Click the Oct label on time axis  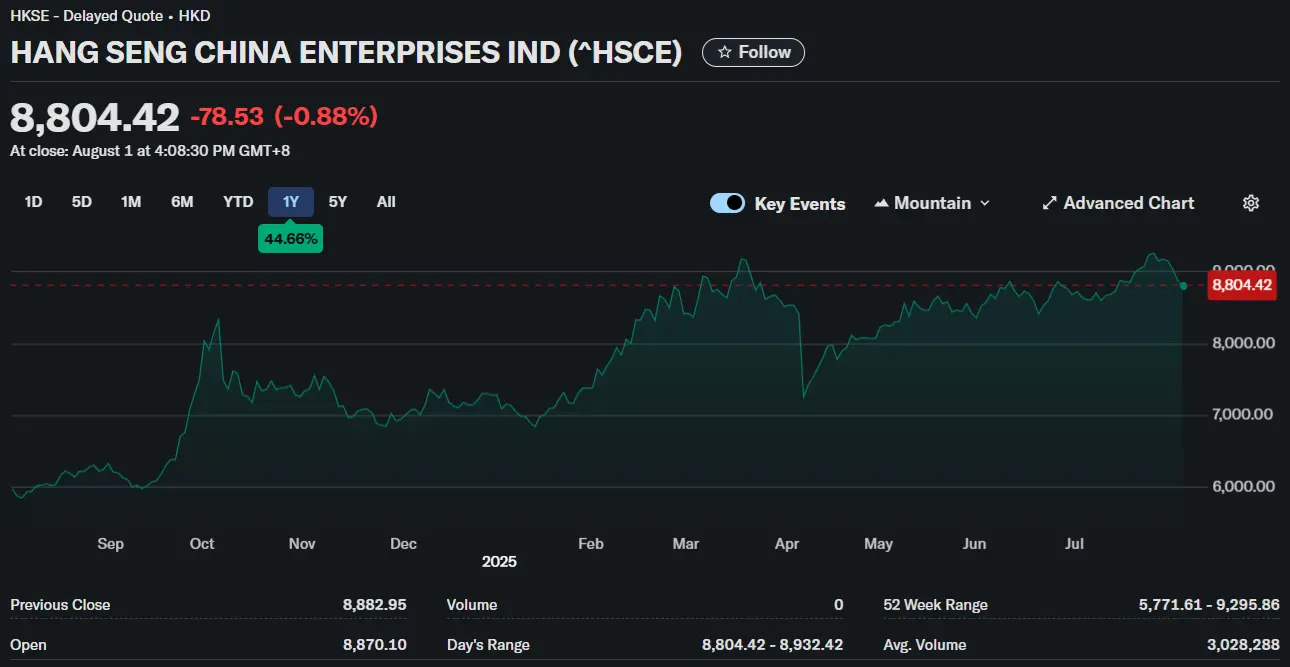point(202,544)
